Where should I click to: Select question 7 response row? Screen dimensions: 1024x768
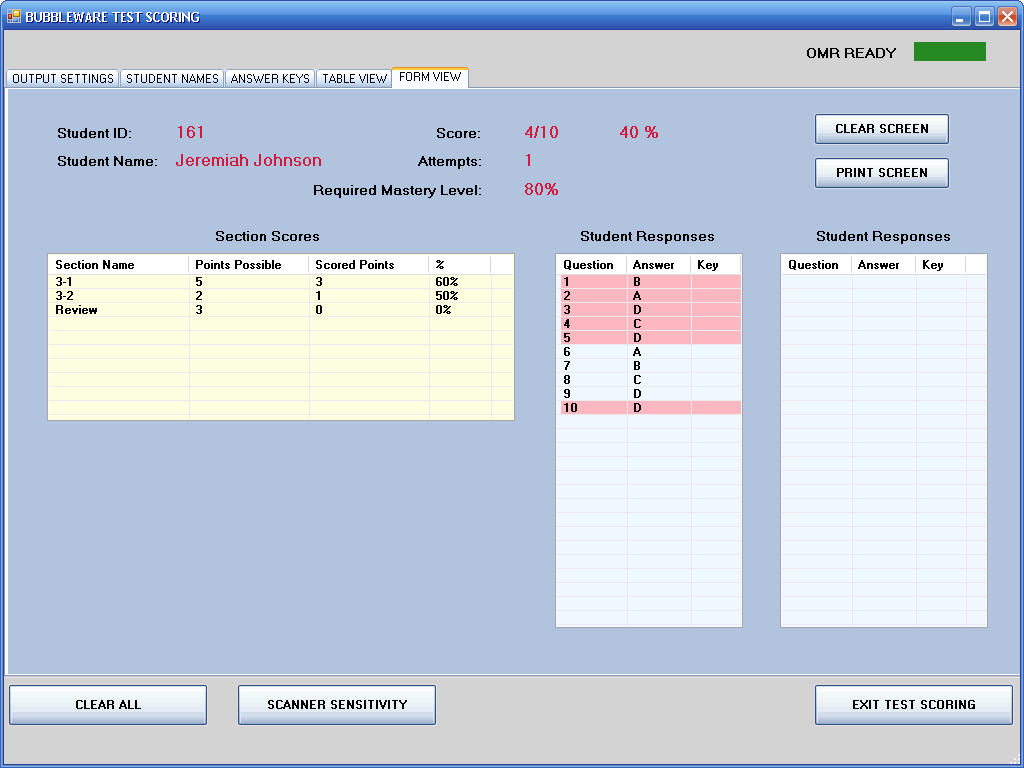click(x=650, y=366)
